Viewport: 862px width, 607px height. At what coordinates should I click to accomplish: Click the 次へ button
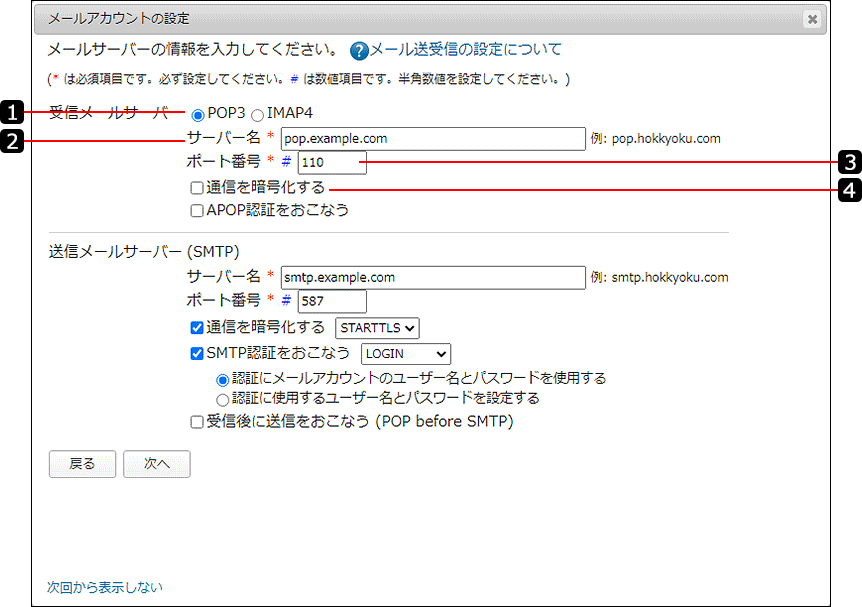pos(157,464)
